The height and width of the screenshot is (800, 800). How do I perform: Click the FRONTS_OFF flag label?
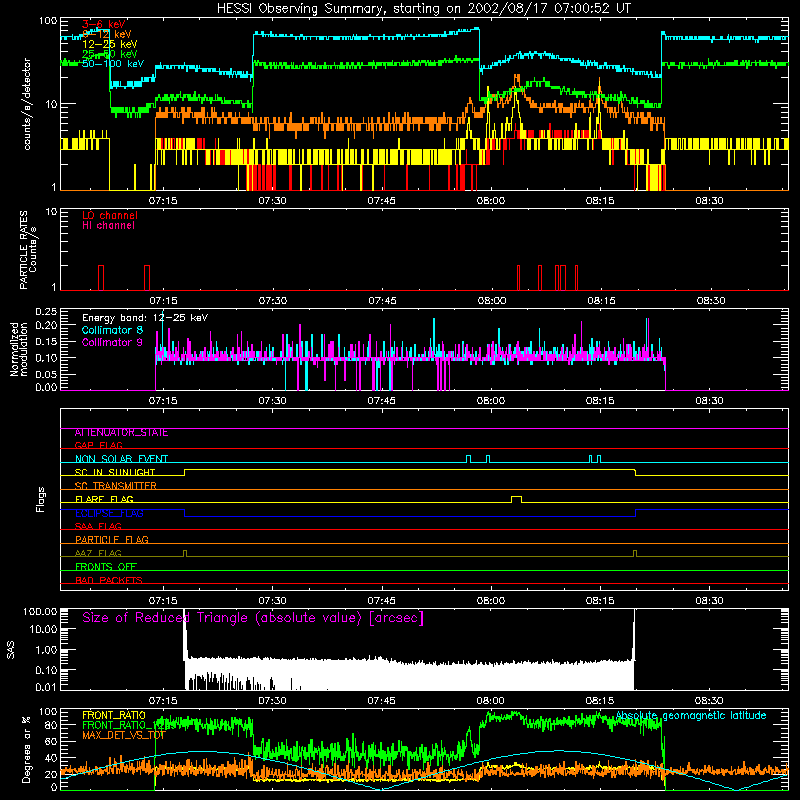[x=106, y=566]
